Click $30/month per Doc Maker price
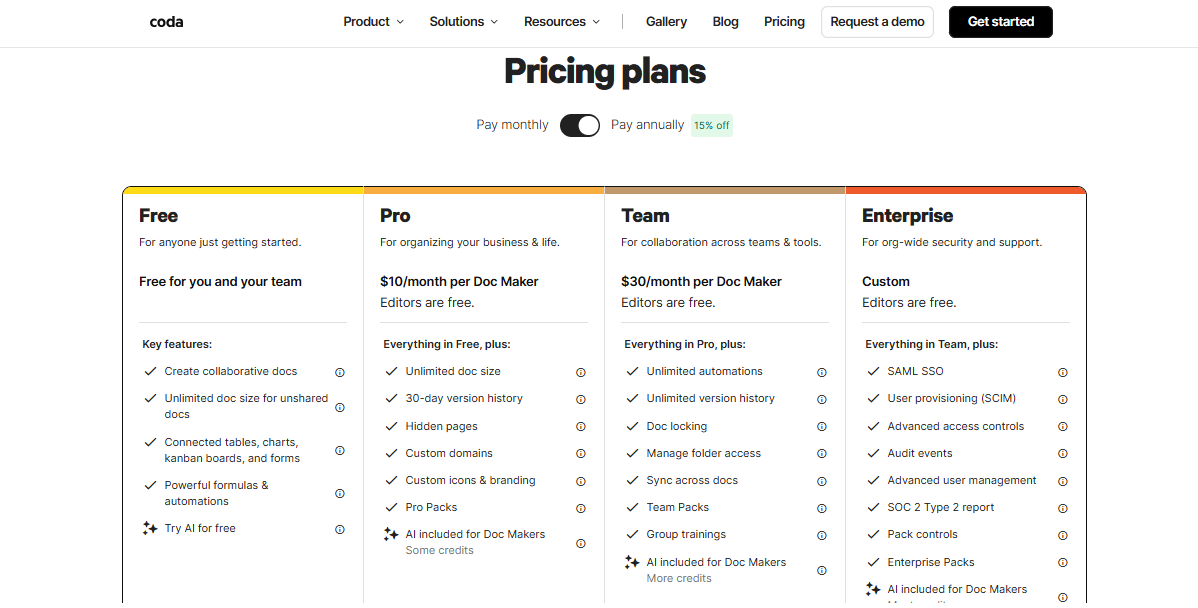The height and width of the screenshot is (608, 1198). (x=701, y=281)
